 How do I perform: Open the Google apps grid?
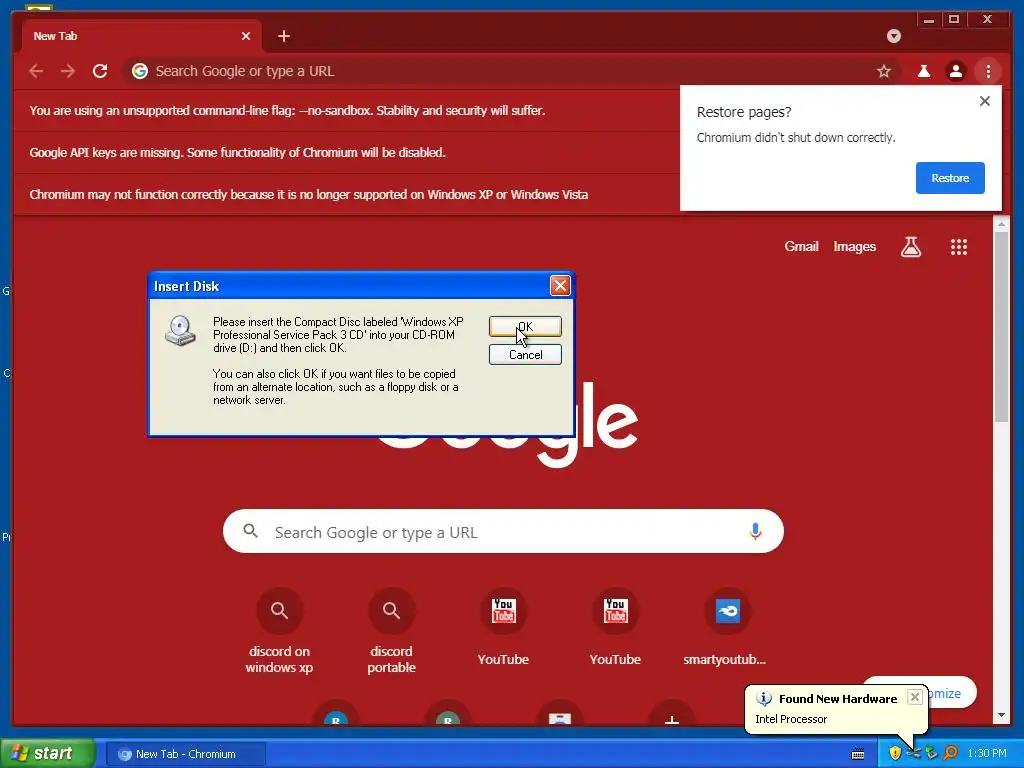pos(959,246)
